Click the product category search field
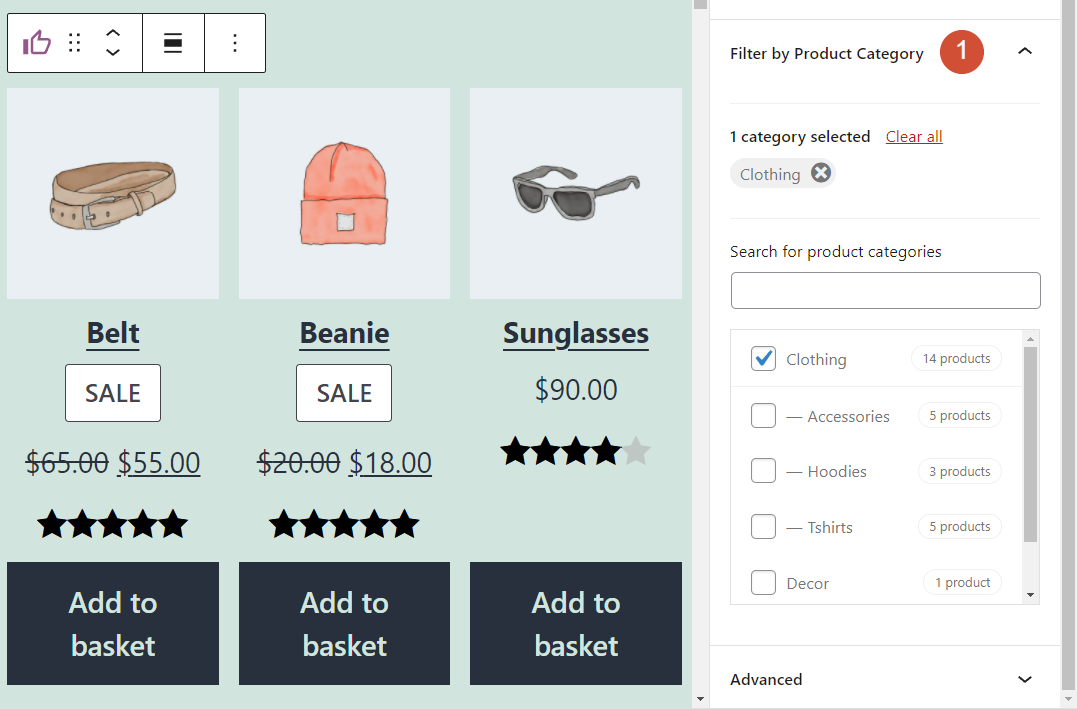Viewport: 1077px width, 709px height. (x=885, y=290)
